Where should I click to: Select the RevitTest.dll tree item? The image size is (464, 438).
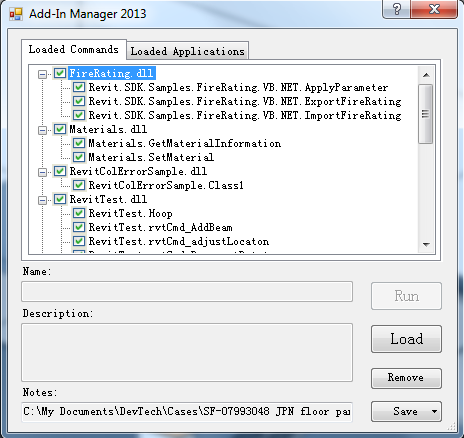pyautogui.click(x=108, y=199)
